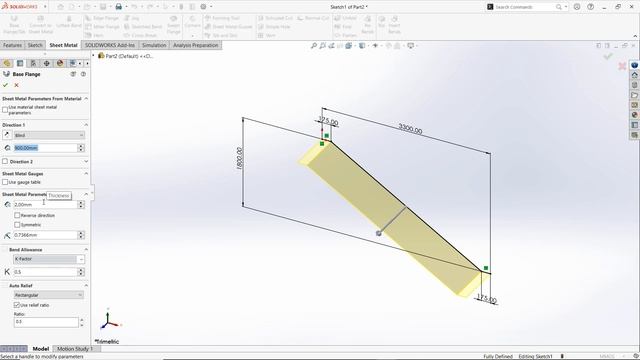The image size is (640, 360).
Task: Open SOLIDWORKS Resources home in task pane
Action: 634,75
